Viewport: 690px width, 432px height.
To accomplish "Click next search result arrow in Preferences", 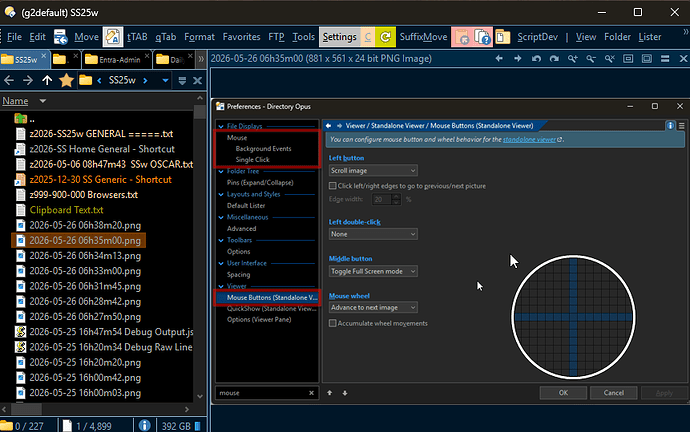I will point(345,393).
